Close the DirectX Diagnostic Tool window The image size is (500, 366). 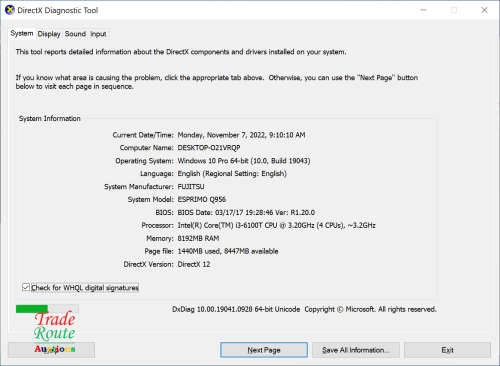click(x=484, y=10)
